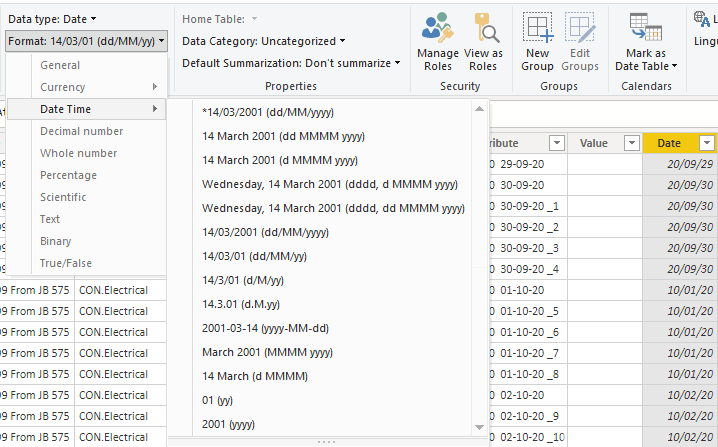Select 2001 (yyyy) format

[320, 424]
